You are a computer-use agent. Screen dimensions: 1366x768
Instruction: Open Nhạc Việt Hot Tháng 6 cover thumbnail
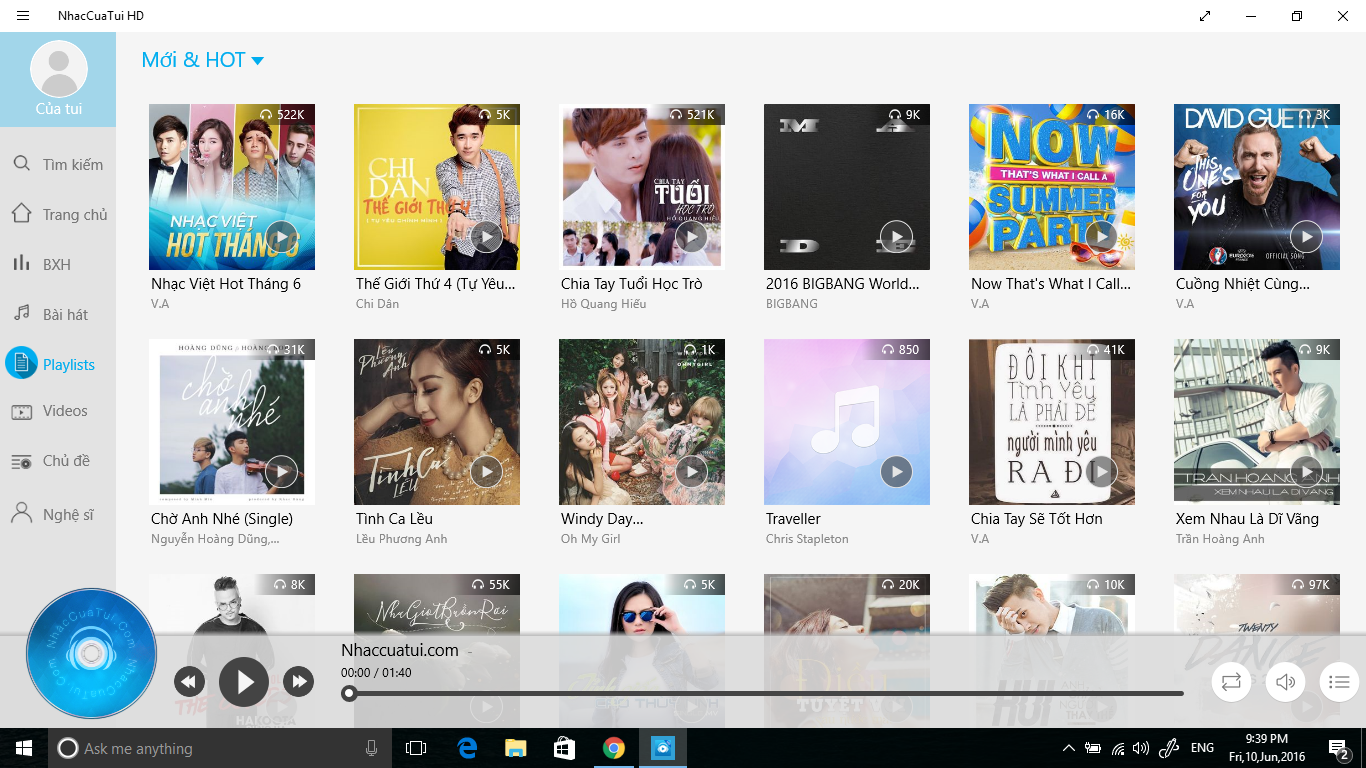tap(232, 187)
